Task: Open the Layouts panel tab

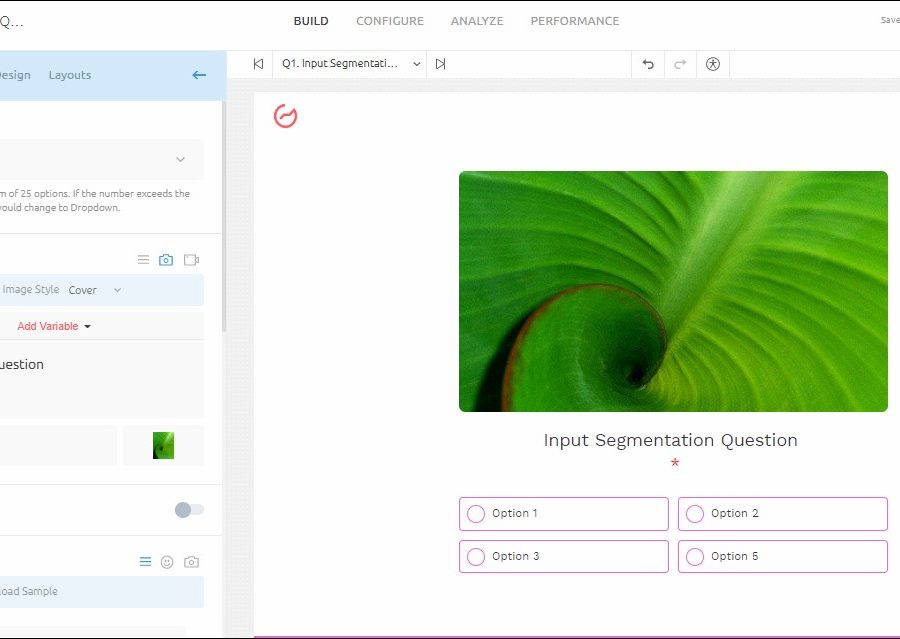Action: (x=70, y=75)
